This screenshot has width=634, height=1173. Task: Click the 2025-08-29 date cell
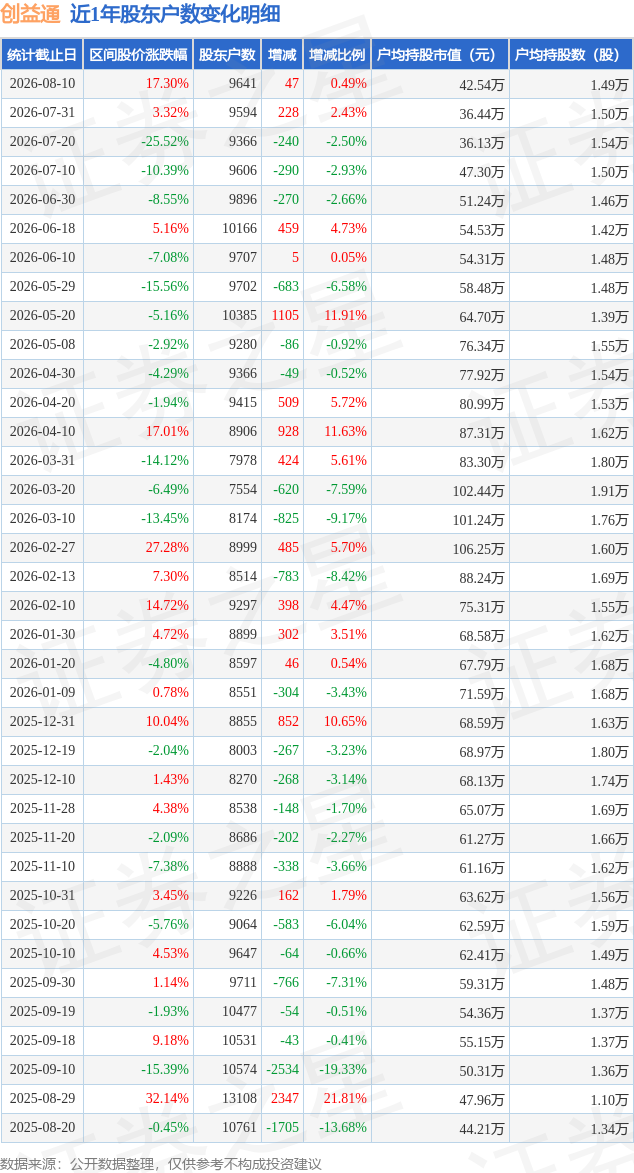42,1098
